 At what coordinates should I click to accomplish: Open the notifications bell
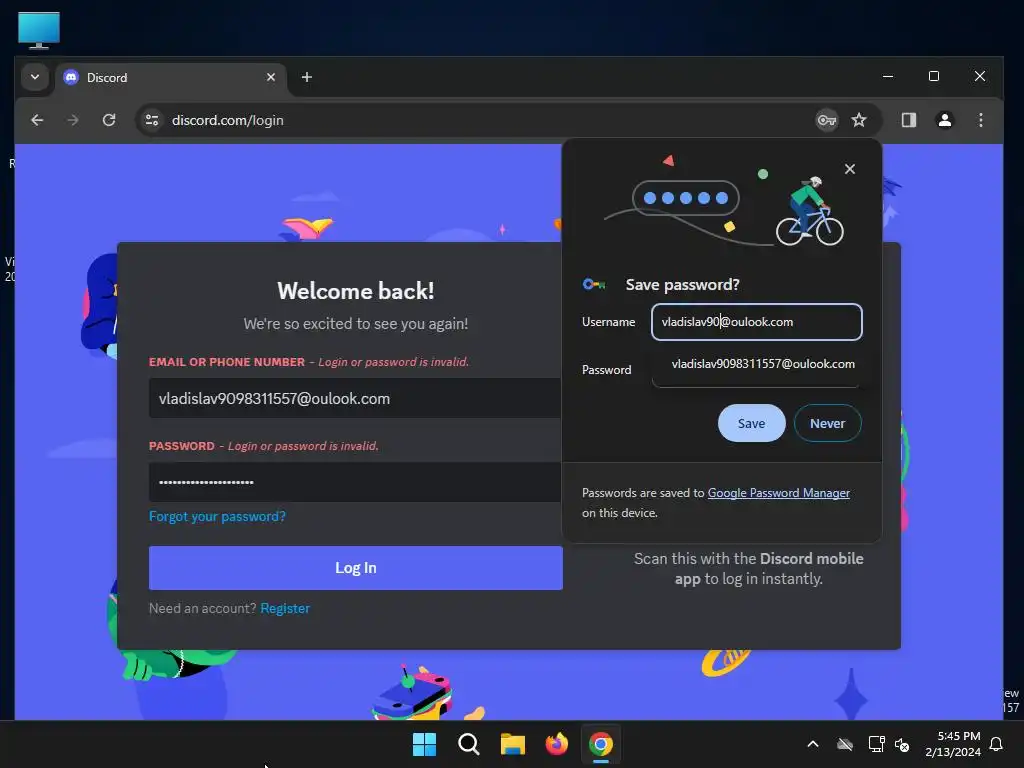996,744
